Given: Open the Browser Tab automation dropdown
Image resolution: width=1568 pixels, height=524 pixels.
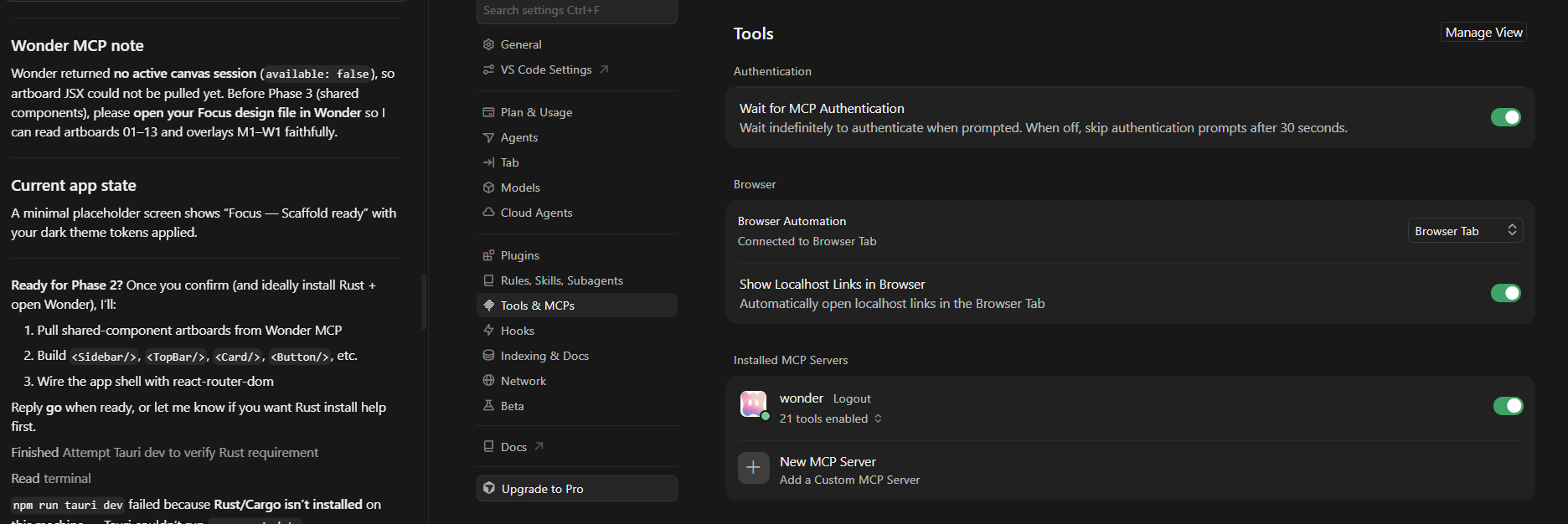Looking at the screenshot, I should tap(1465, 230).
